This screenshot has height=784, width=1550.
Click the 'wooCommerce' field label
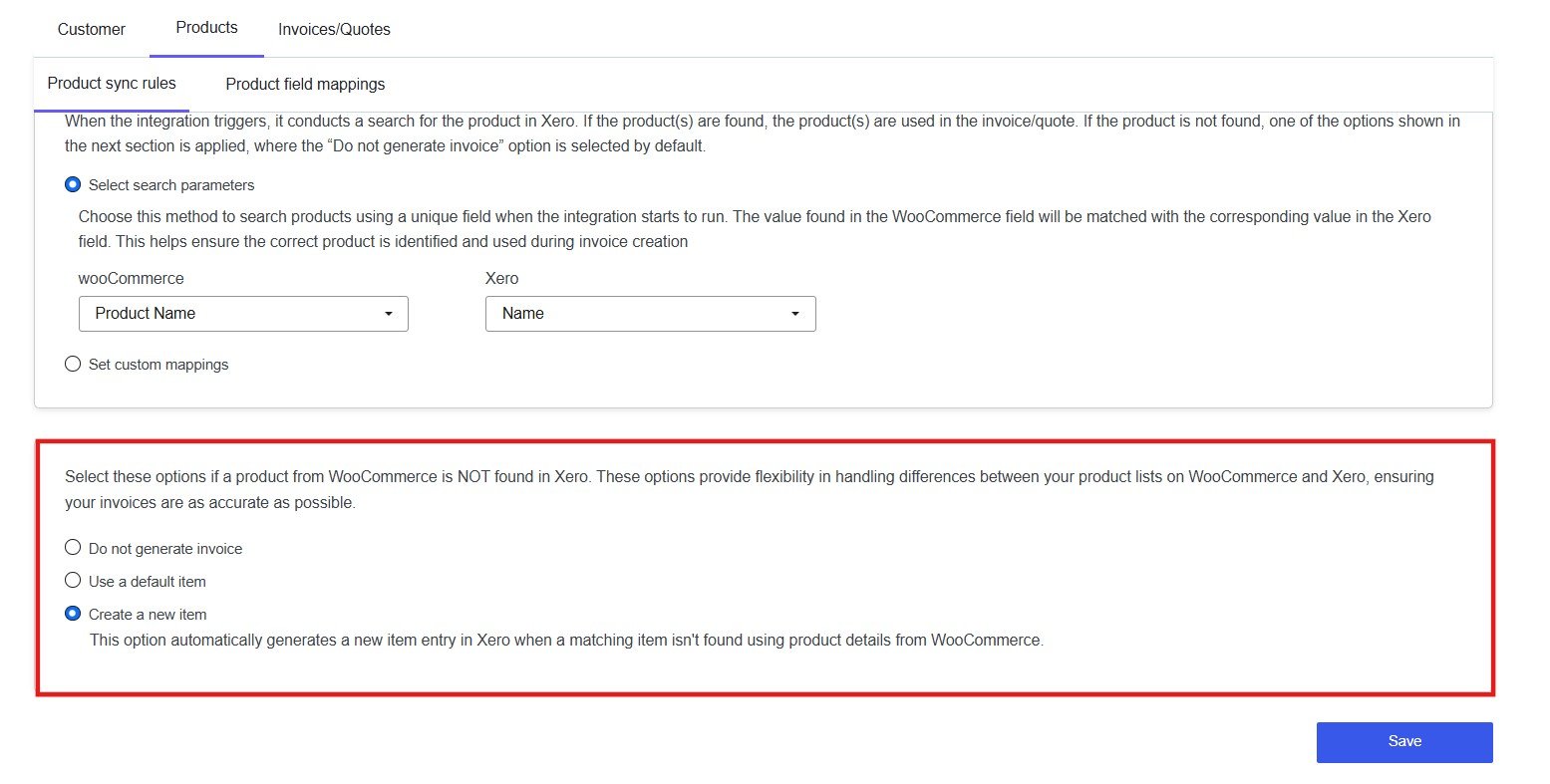132,278
